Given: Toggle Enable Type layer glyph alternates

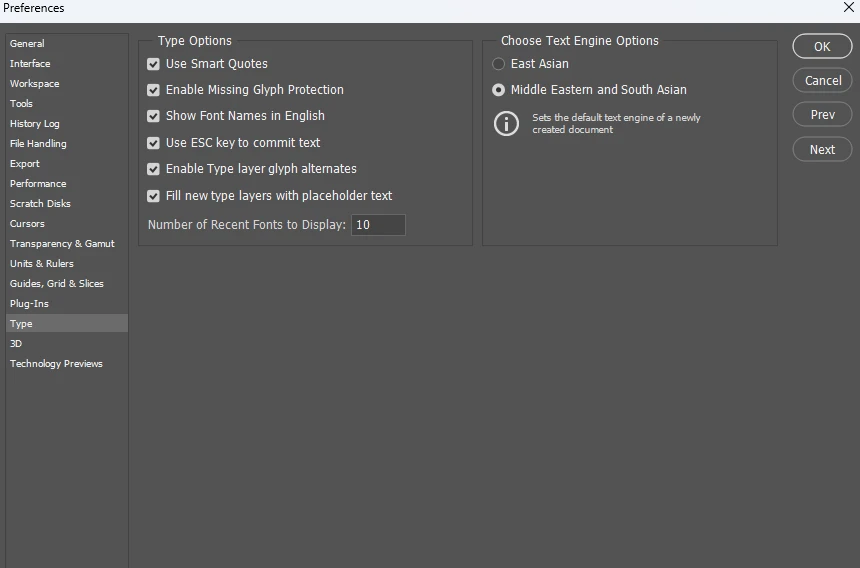Looking at the screenshot, I should (153, 169).
